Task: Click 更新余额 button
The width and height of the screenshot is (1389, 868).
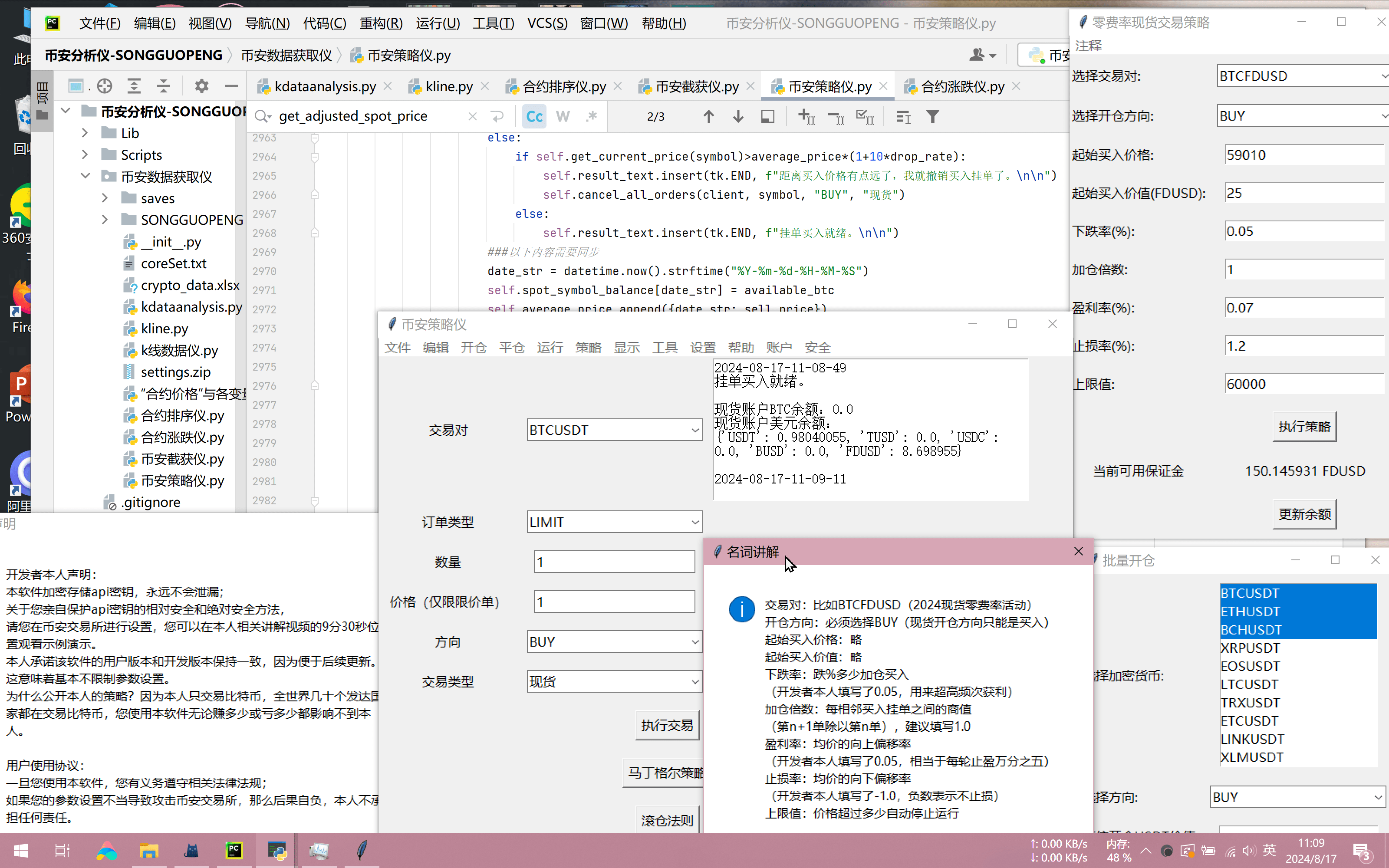Action: (x=1304, y=514)
